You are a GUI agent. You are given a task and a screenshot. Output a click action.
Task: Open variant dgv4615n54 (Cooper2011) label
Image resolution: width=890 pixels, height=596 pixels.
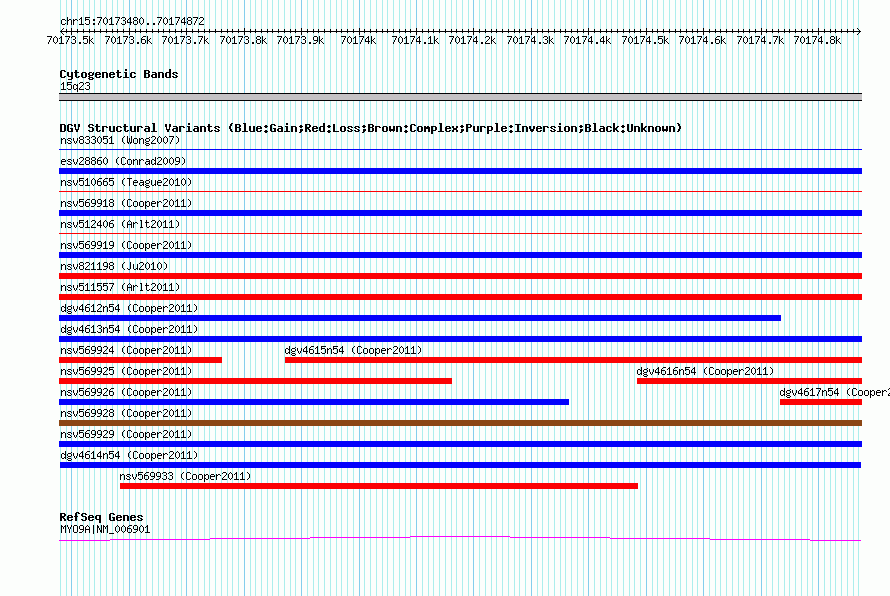(x=354, y=350)
